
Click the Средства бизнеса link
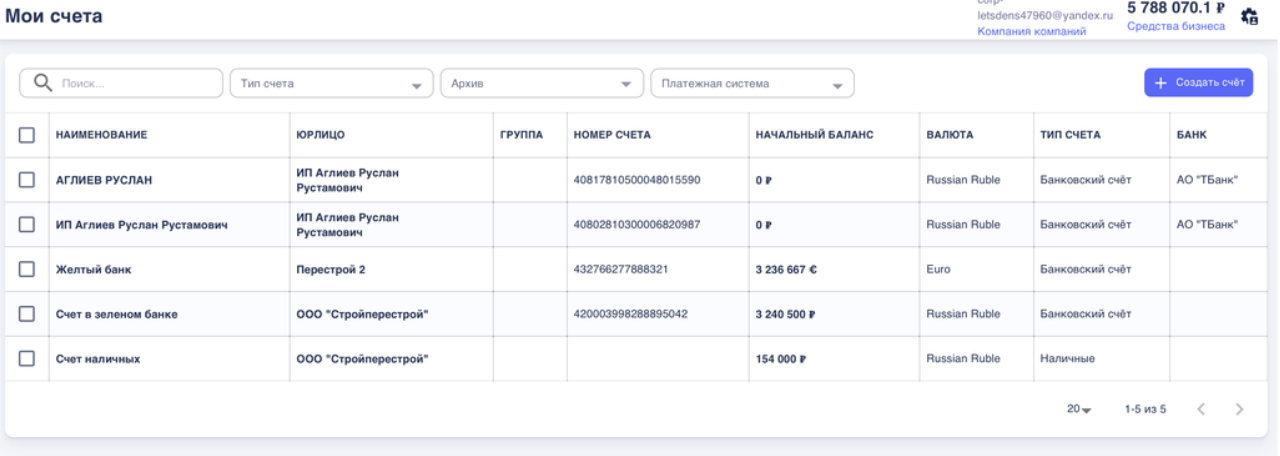tap(1175, 27)
